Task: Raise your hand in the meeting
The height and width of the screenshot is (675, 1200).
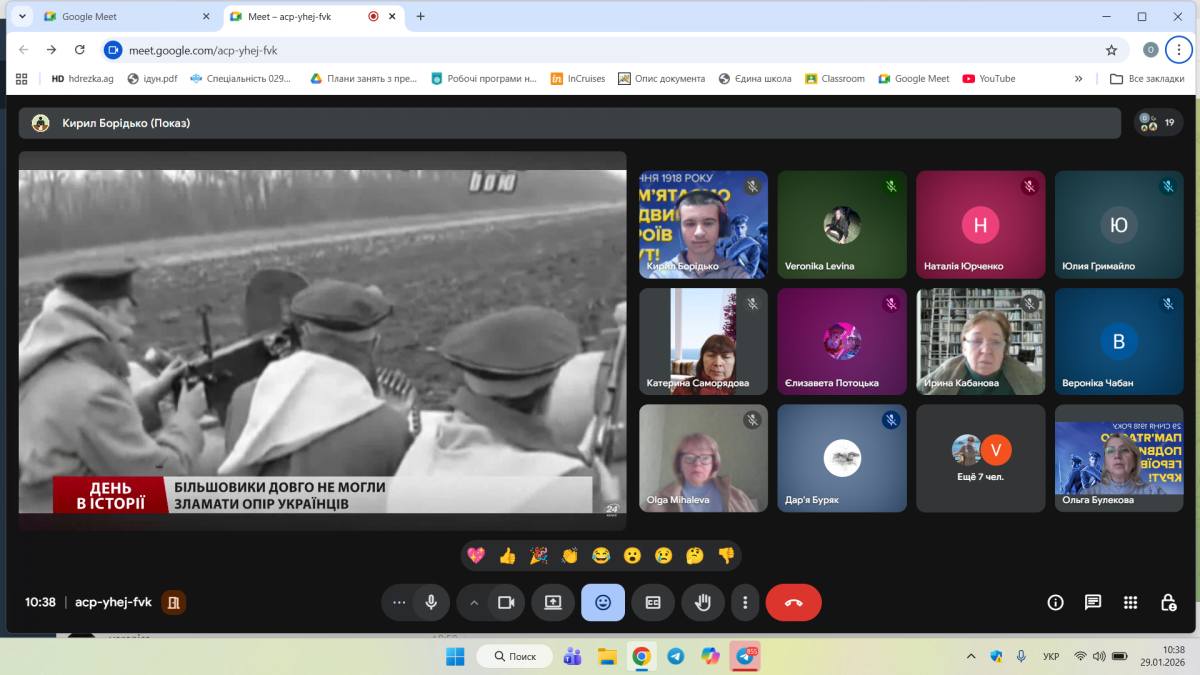Action: click(x=703, y=602)
